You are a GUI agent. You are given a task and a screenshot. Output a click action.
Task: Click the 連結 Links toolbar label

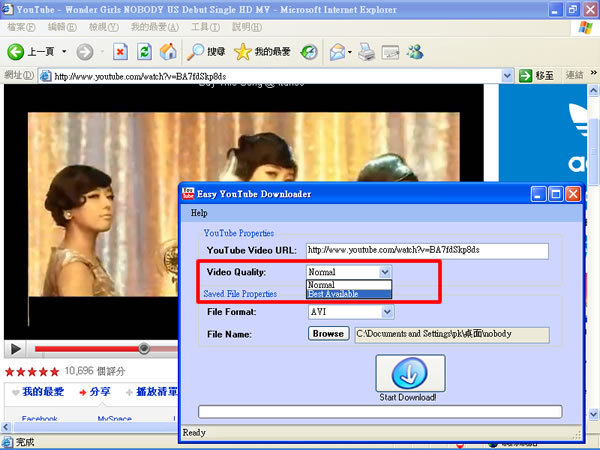[574, 75]
